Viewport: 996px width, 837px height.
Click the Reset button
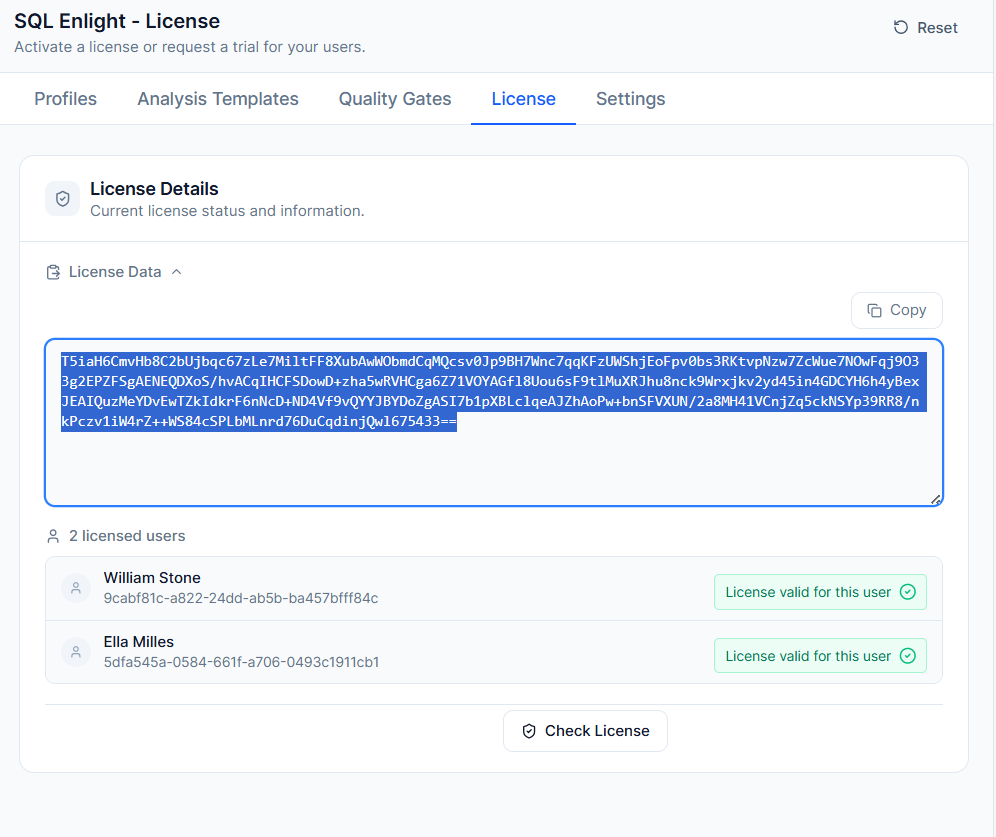(x=925, y=27)
